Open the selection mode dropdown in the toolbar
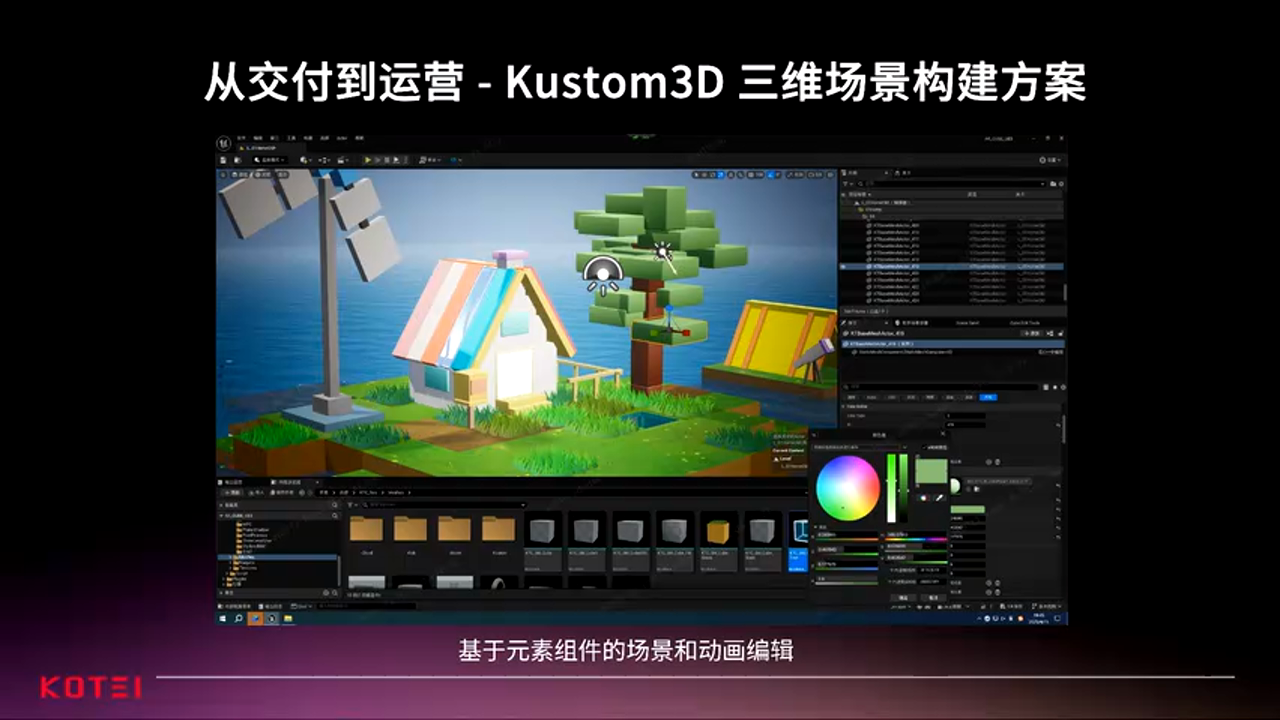 pos(270,159)
